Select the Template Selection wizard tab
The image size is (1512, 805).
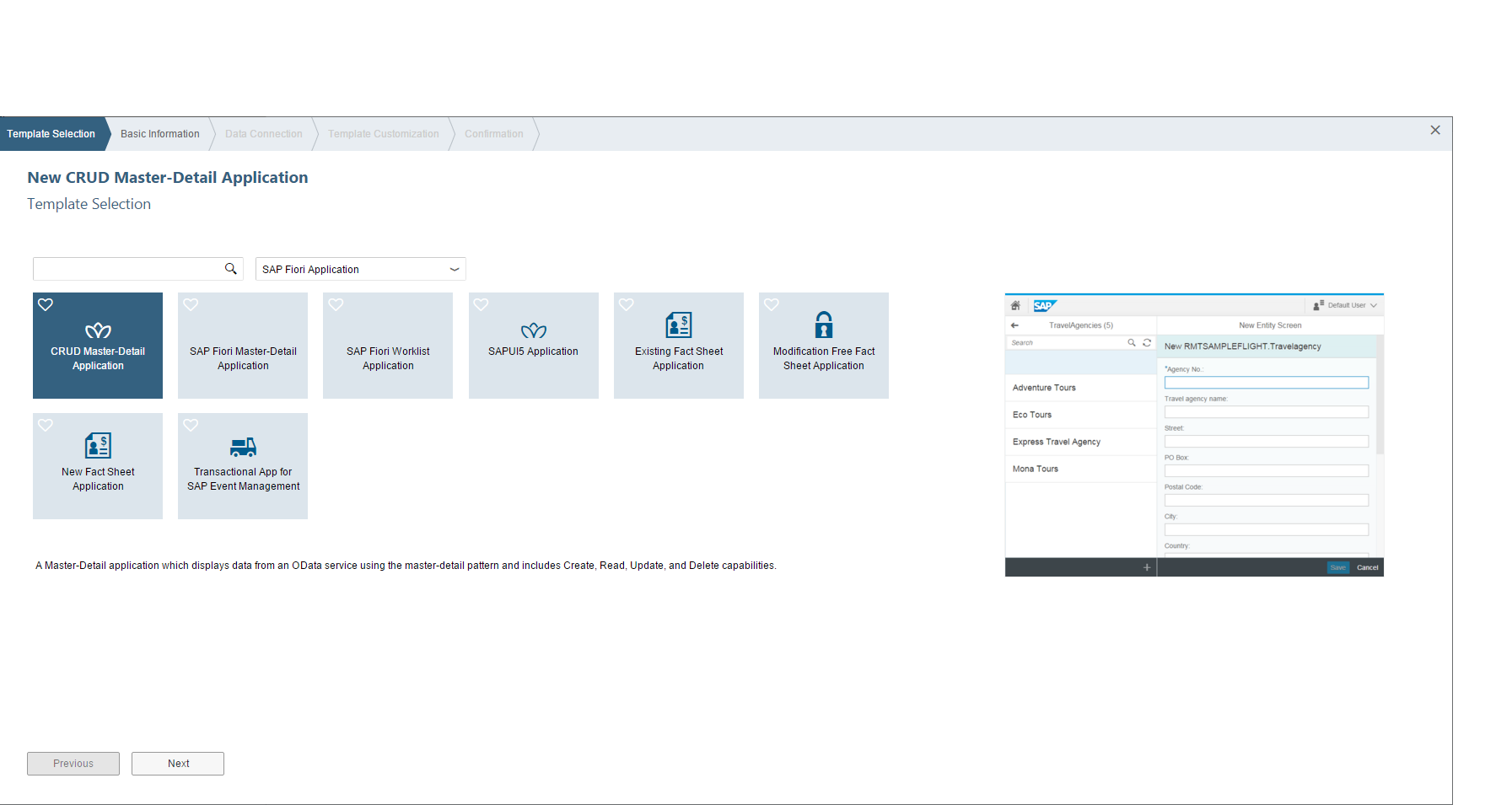52,133
